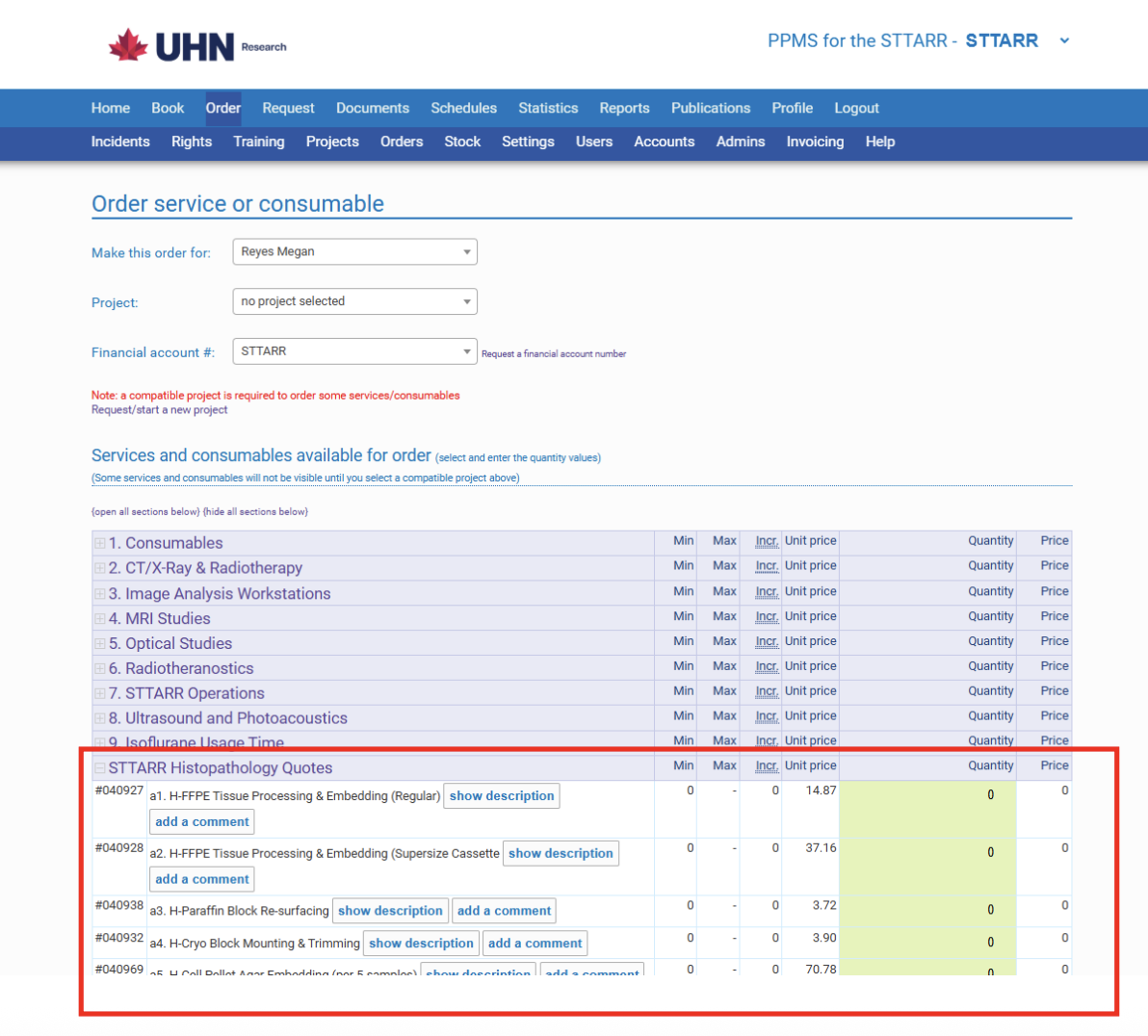Open the Incidents admin submenu
The height and width of the screenshot is (1036, 1148).
tap(120, 142)
